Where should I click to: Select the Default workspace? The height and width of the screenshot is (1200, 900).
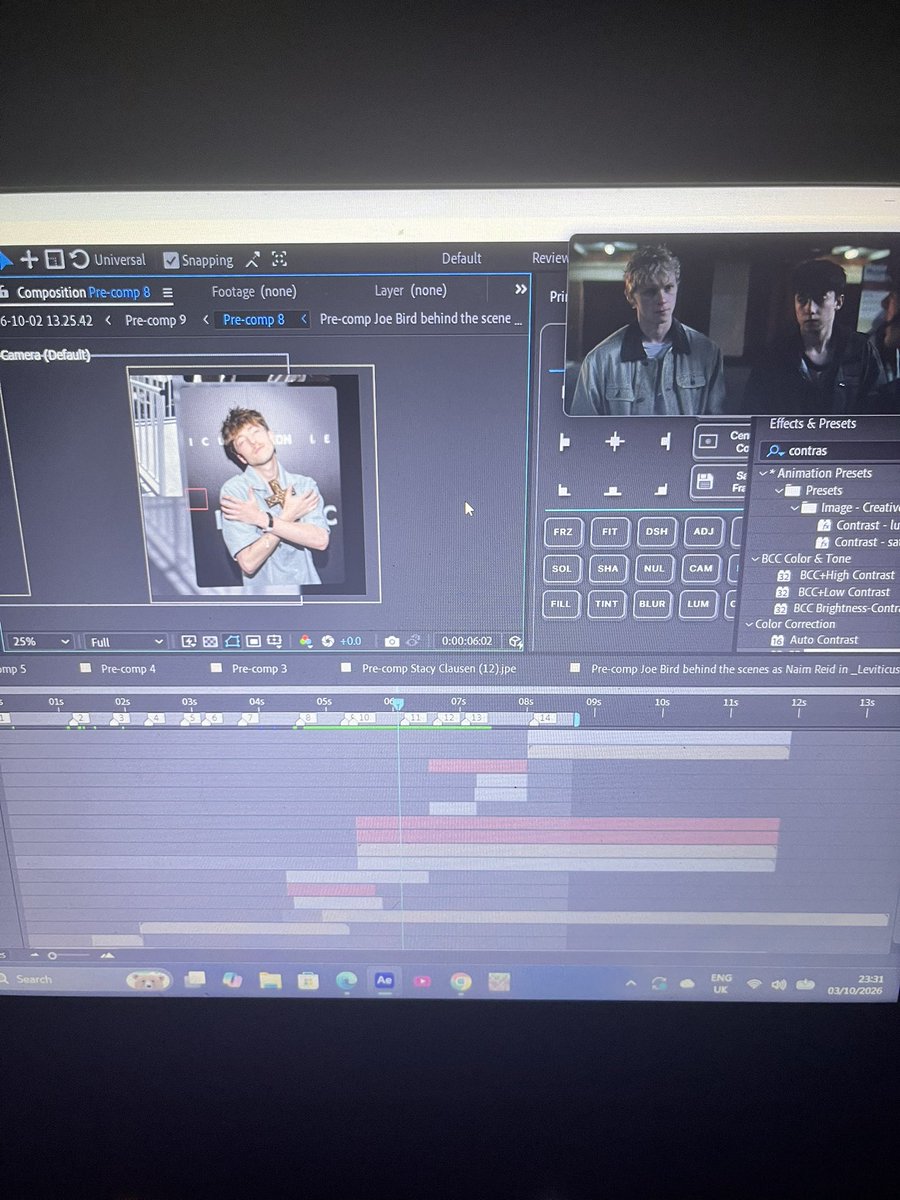(x=461, y=258)
